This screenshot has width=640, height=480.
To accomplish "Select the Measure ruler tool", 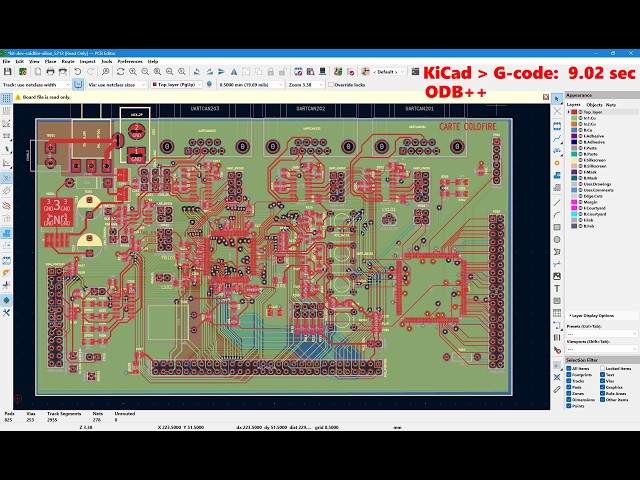I will pyautogui.click(x=557, y=390).
